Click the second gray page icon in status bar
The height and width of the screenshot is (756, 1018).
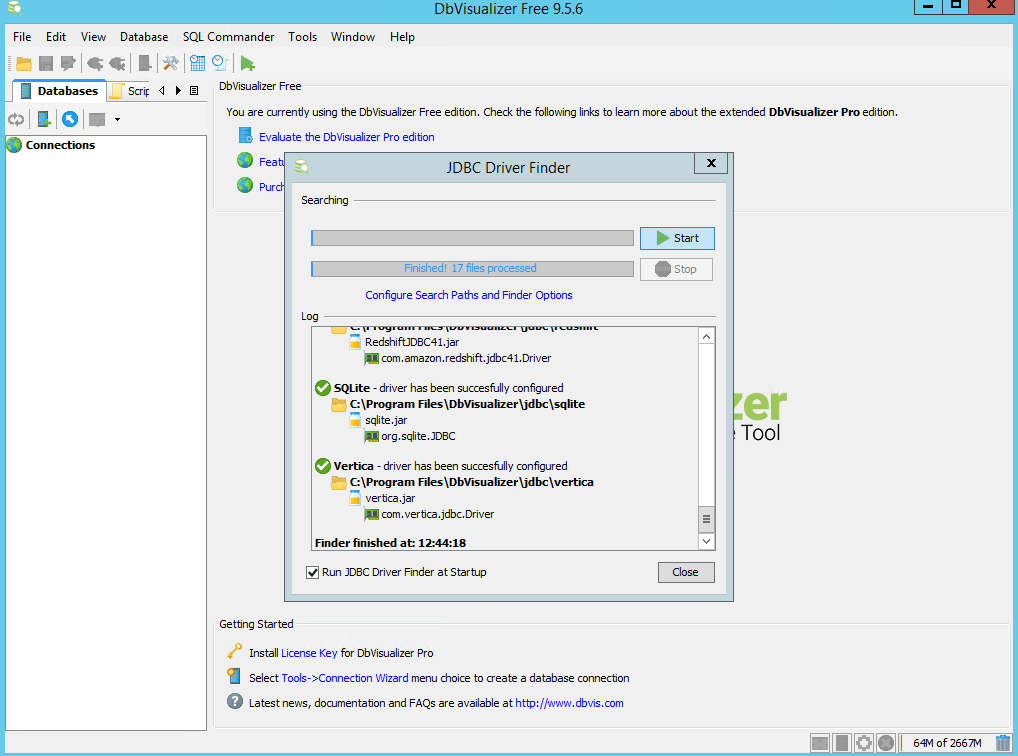[842, 742]
